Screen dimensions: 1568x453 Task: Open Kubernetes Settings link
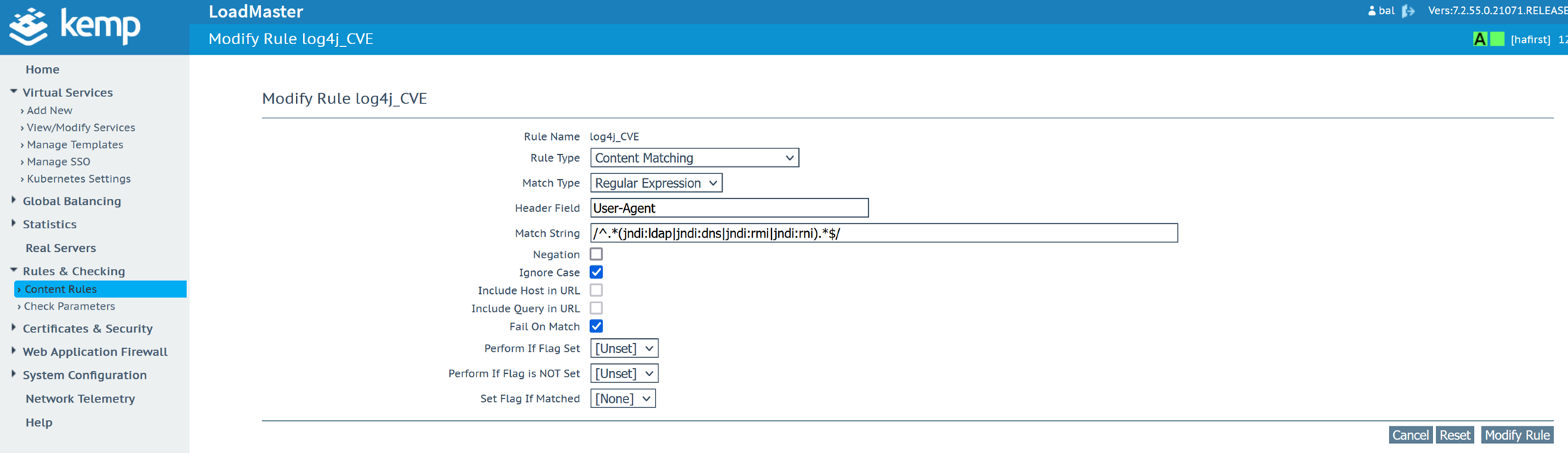[x=78, y=179]
